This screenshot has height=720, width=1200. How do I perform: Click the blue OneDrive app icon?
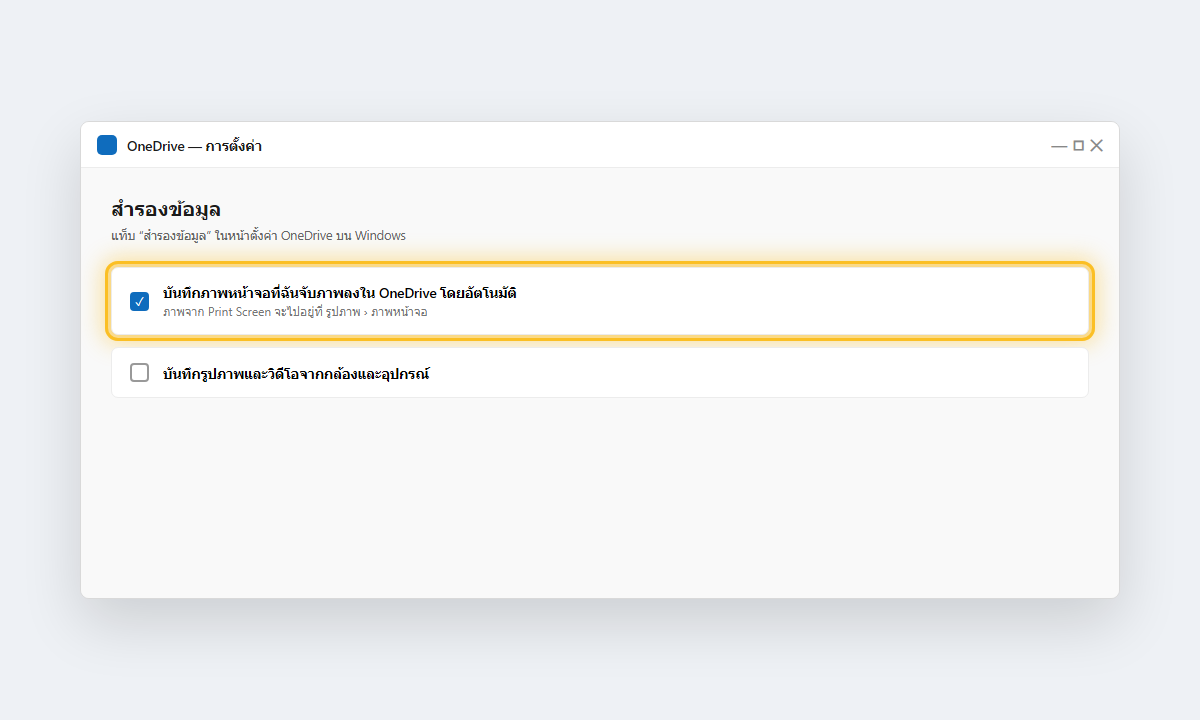coord(107,145)
